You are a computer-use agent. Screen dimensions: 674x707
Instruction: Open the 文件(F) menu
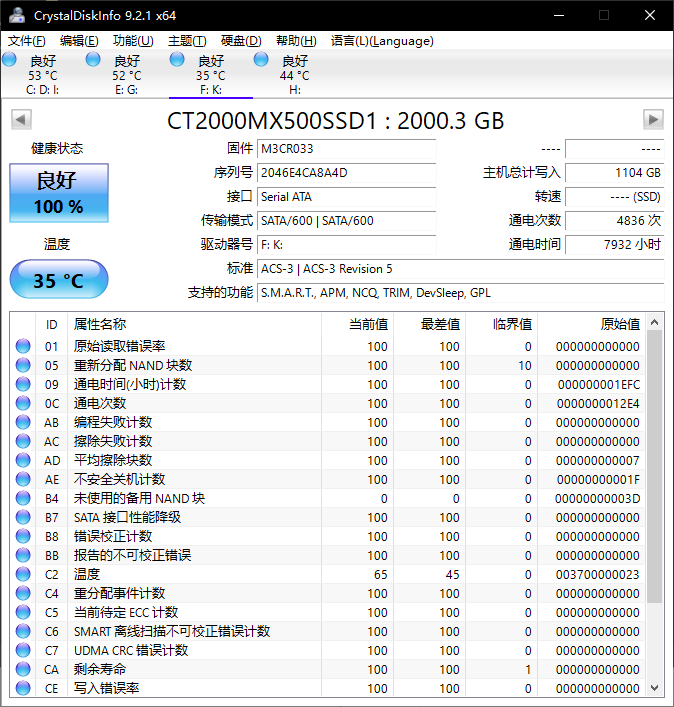click(x=27, y=41)
